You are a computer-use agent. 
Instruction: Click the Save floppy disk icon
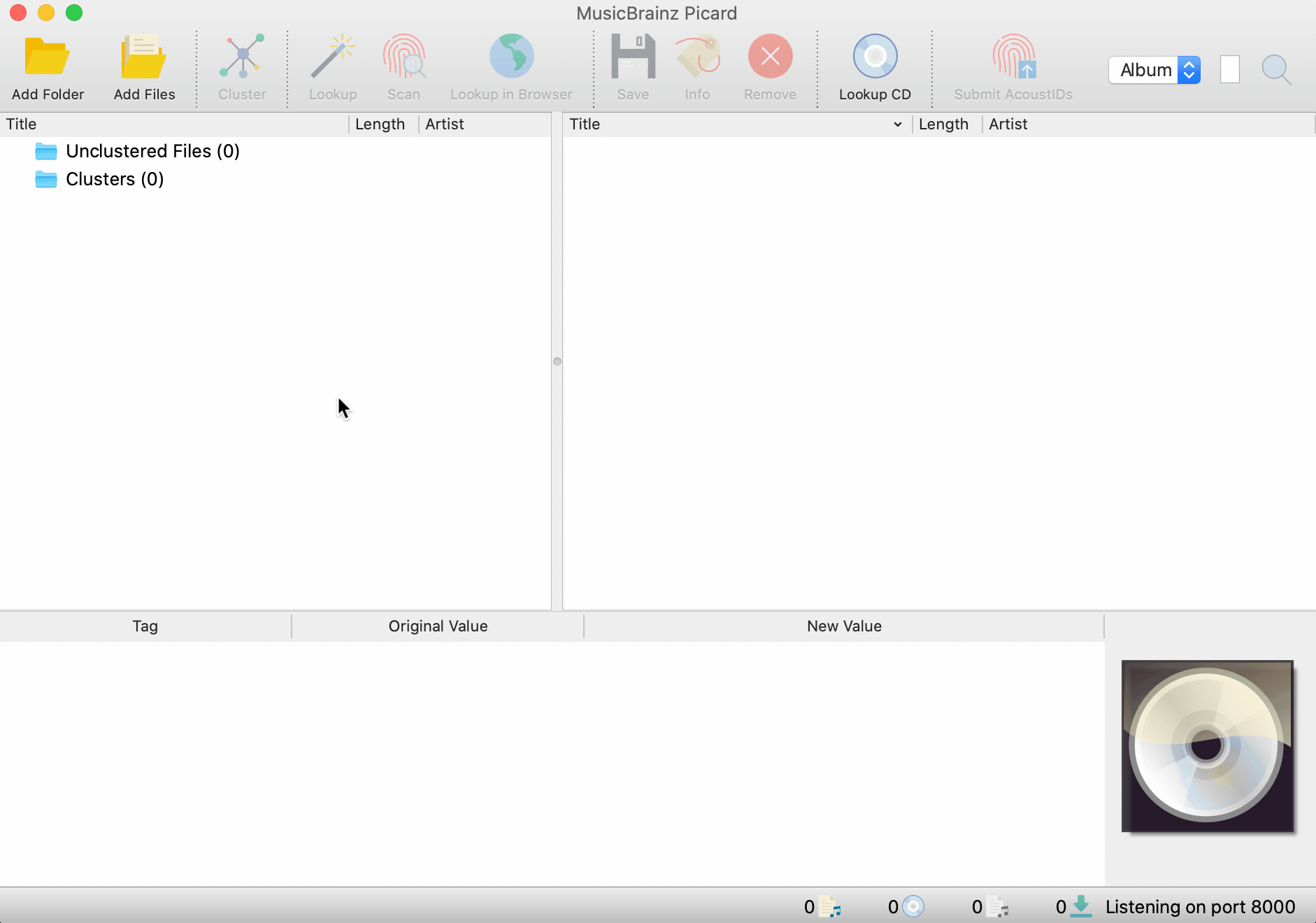pos(633,57)
